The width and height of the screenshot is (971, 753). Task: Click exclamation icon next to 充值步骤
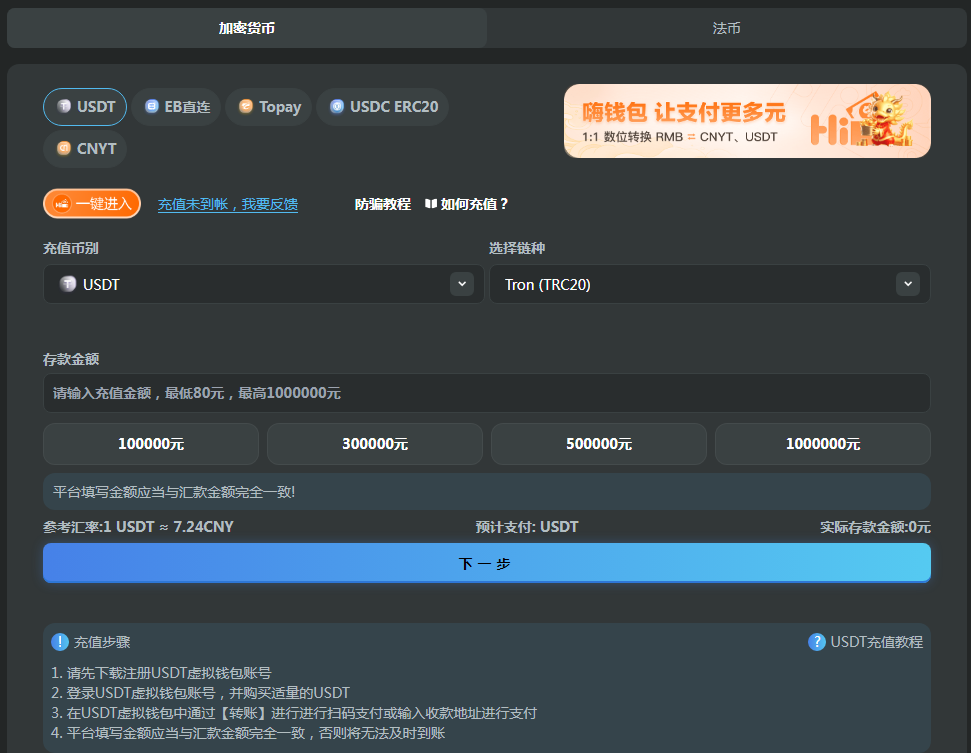coord(59,641)
